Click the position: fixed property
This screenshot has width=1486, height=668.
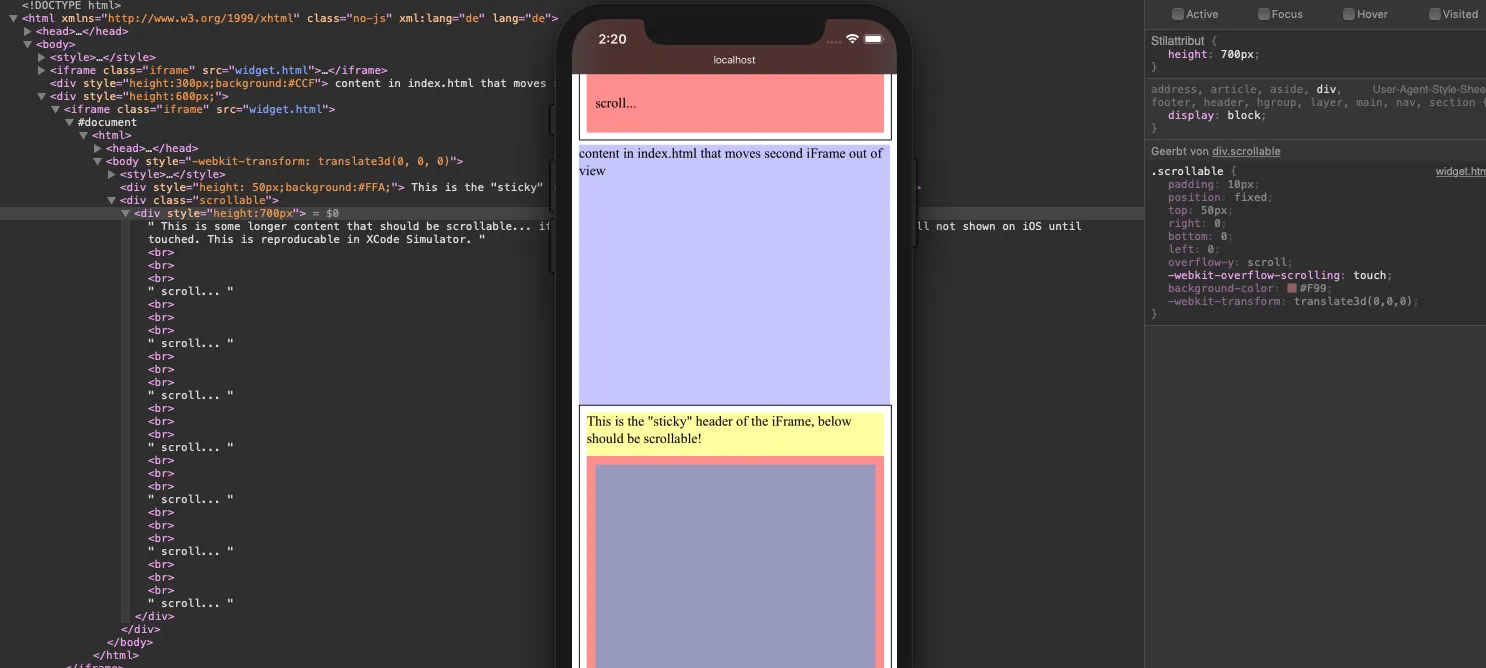[x=1218, y=197]
